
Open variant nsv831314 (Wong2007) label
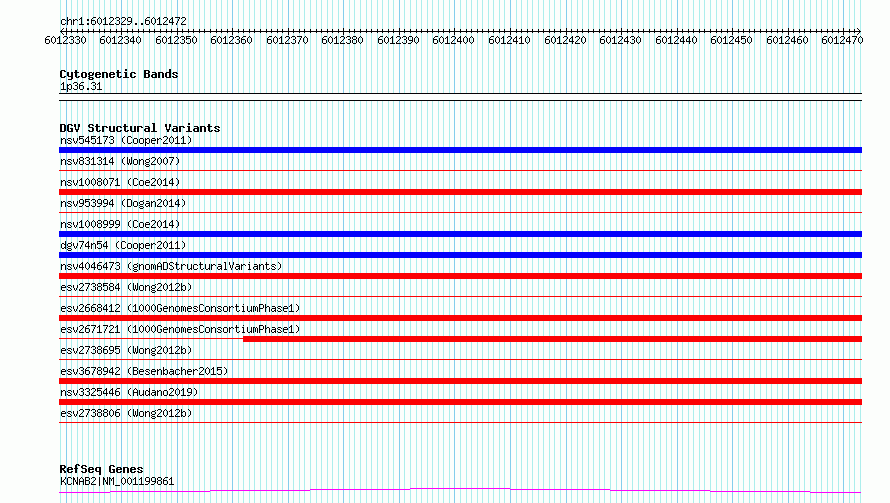(x=120, y=161)
